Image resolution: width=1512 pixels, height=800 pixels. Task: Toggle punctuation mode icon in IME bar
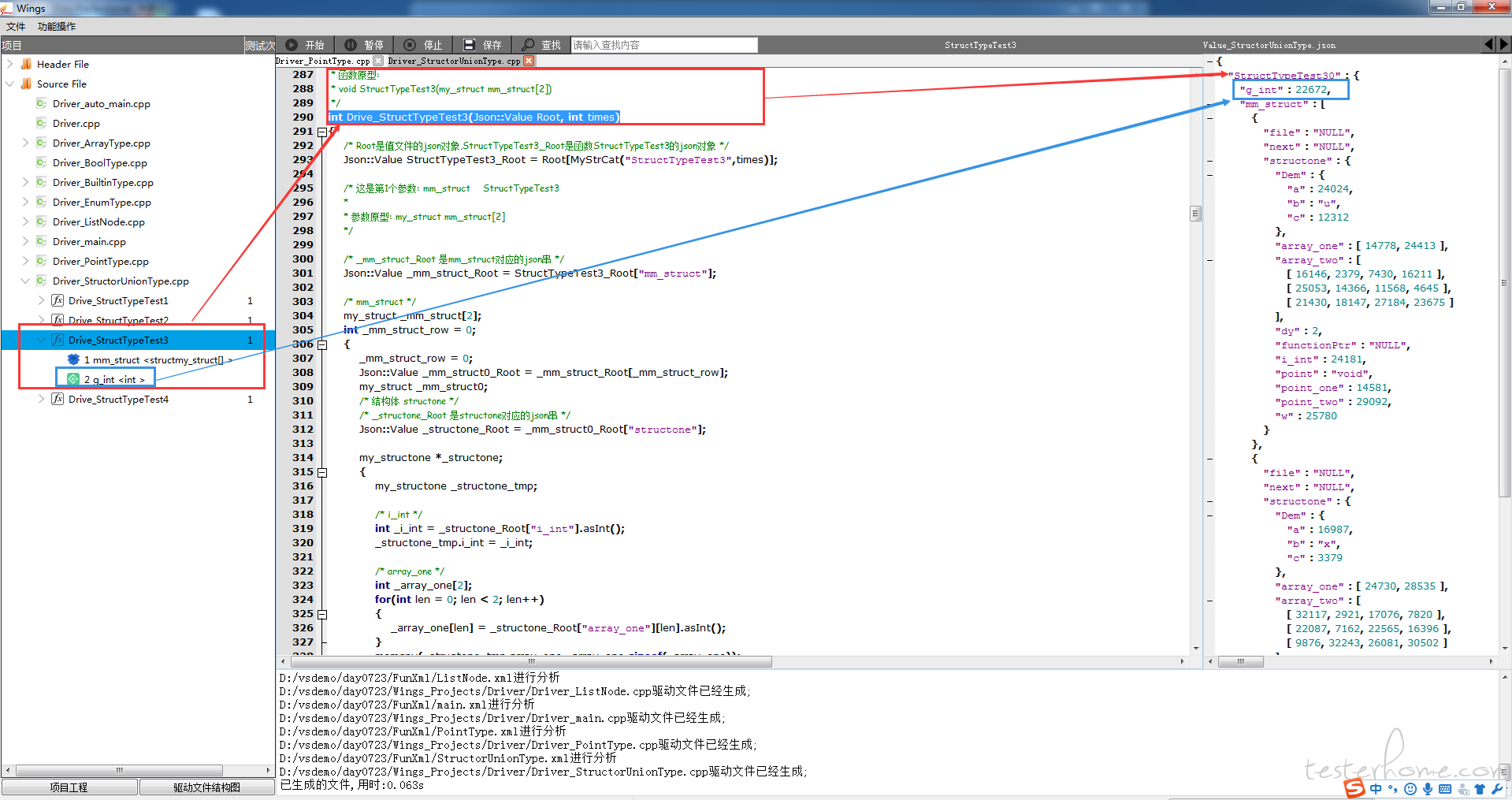[x=1393, y=789]
